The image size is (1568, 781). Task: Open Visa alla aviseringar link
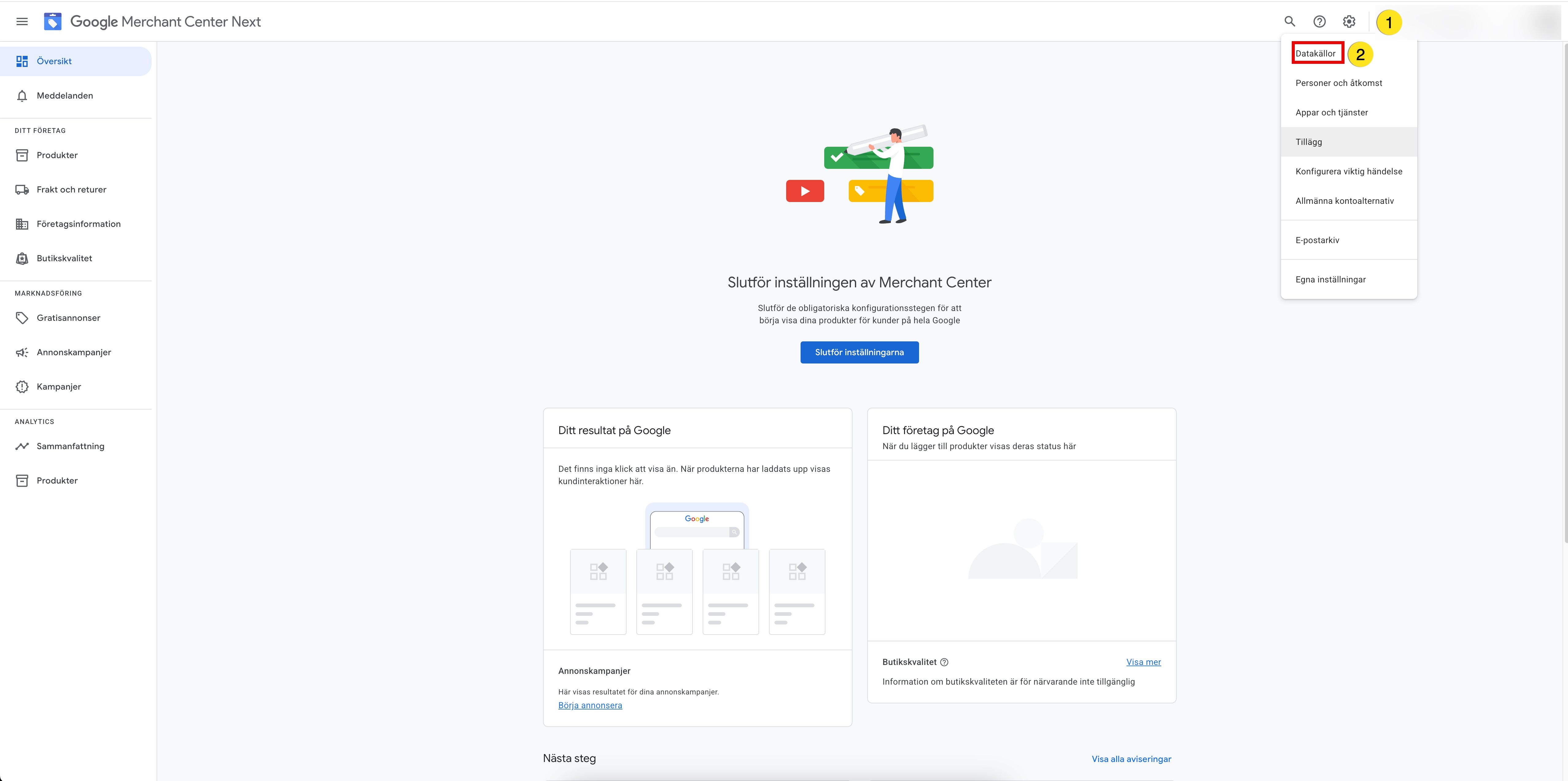1131,759
